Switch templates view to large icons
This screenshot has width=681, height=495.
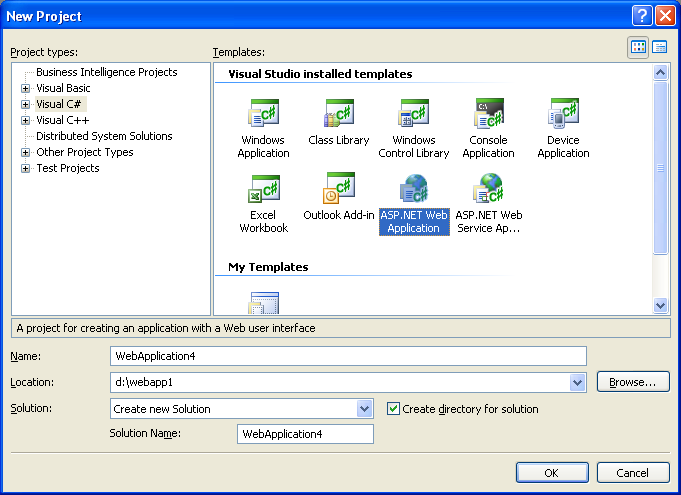pyautogui.click(x=638, y=47)
